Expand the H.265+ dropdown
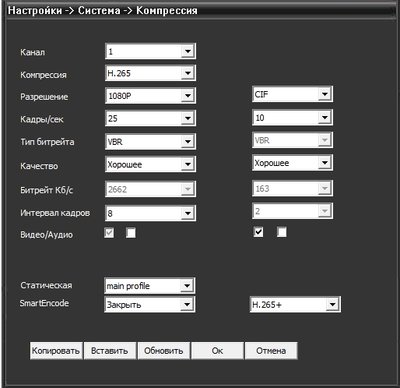Screen dimensions: 400x388 point(295,304)
